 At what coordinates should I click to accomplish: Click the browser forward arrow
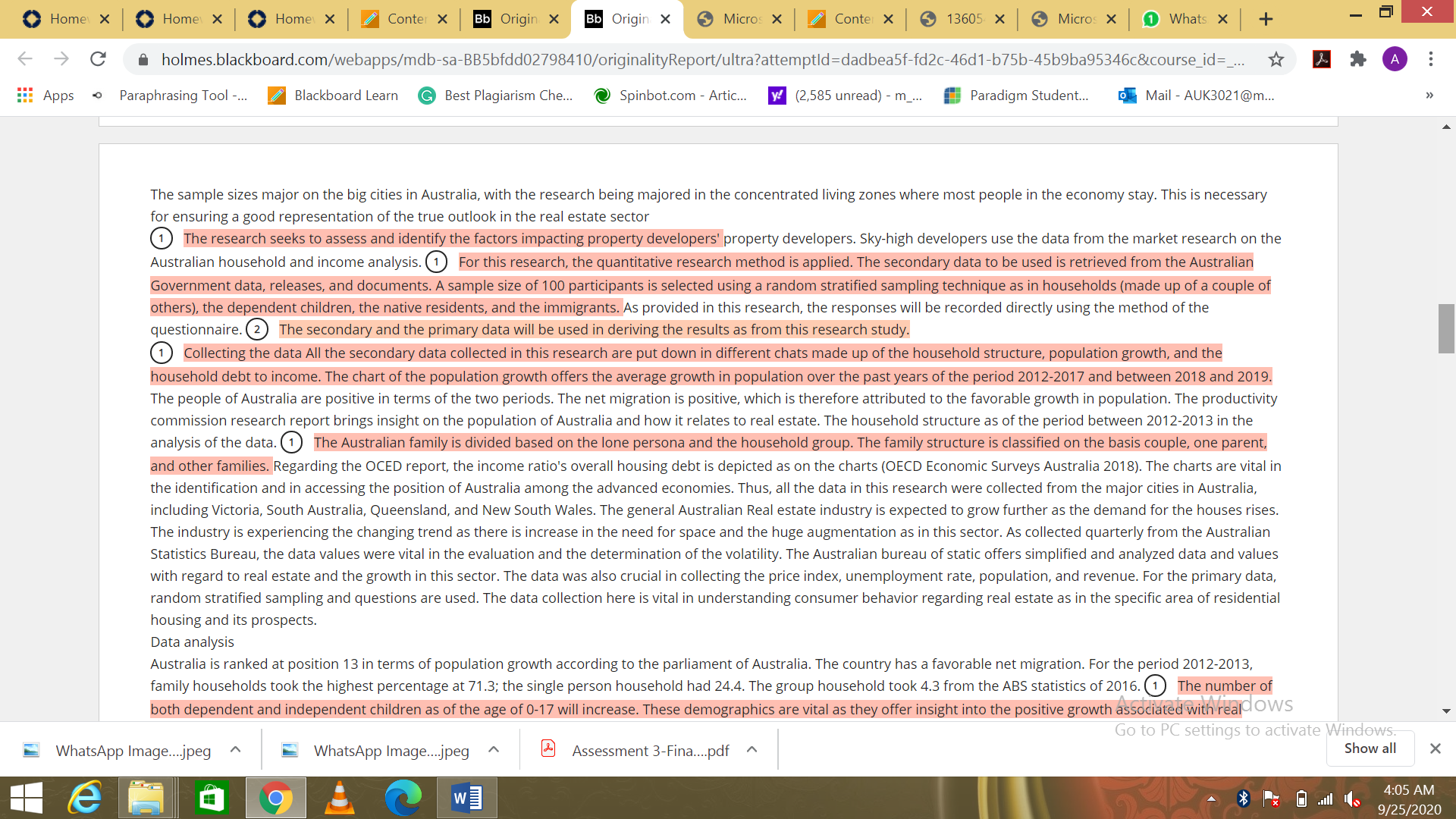61,59
